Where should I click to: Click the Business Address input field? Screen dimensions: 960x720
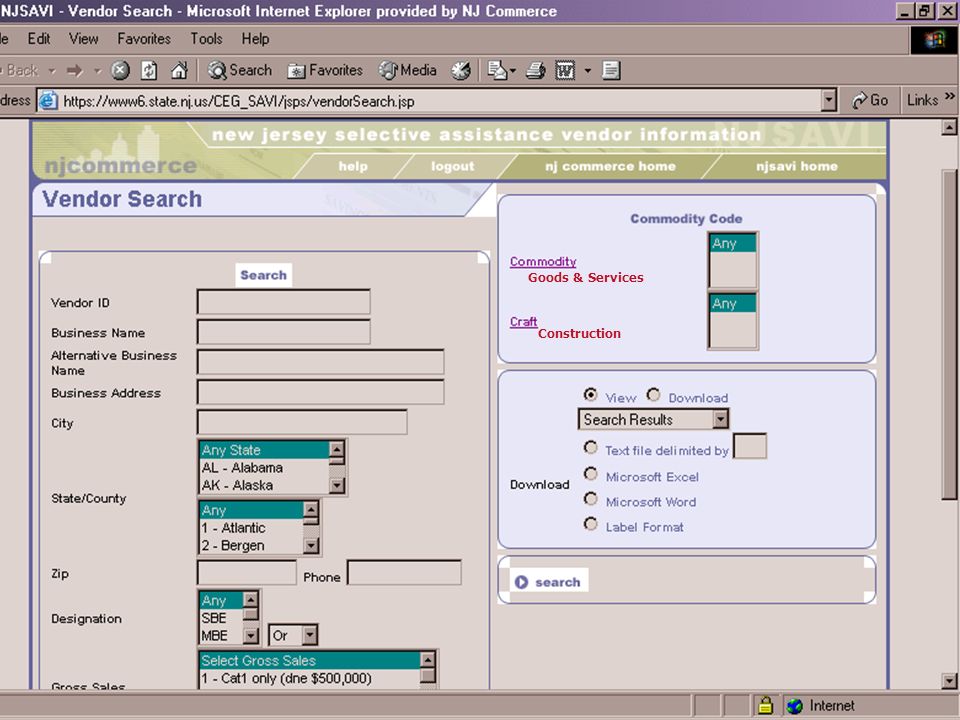[320, 392]
